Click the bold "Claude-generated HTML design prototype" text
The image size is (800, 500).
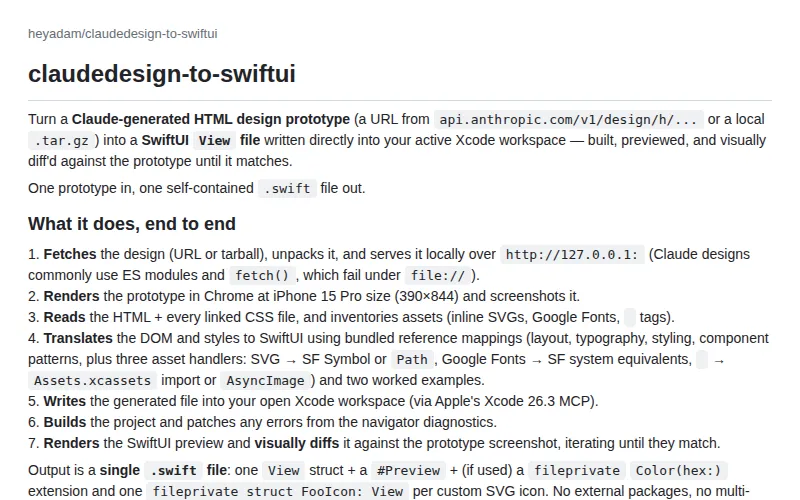211,119
